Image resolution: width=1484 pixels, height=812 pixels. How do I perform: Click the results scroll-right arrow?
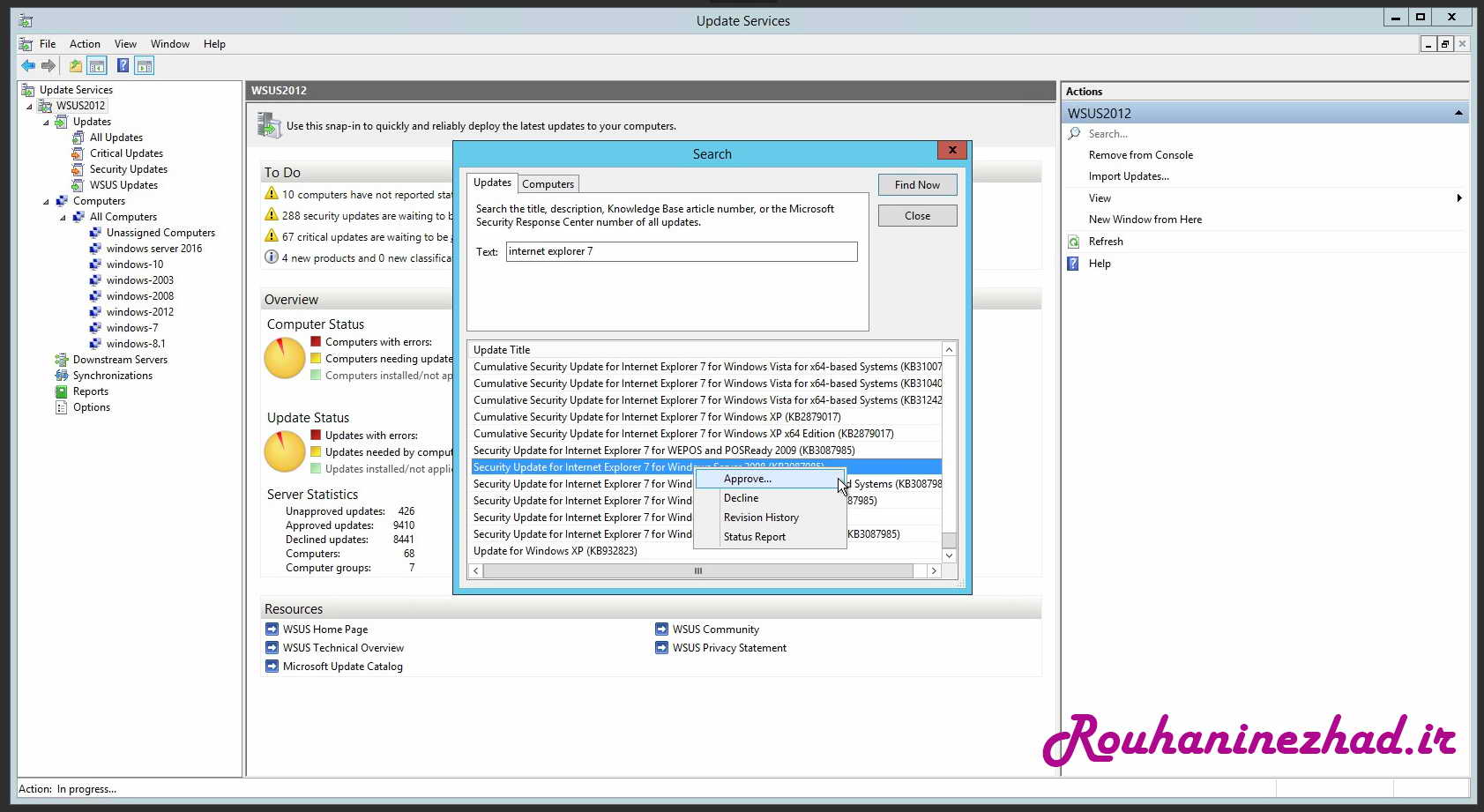point(934,571)
